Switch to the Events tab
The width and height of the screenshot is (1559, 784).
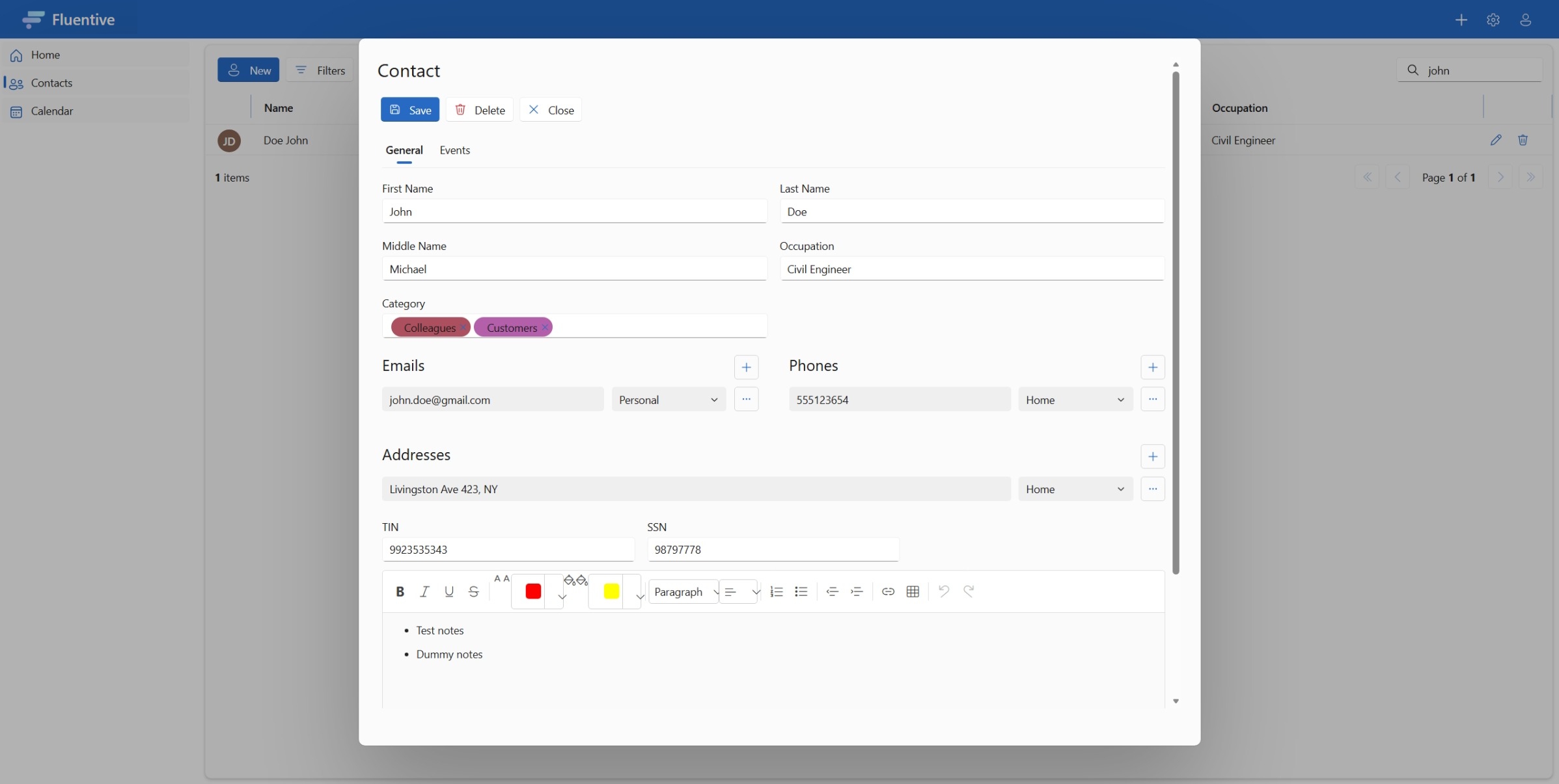[454, 150]
